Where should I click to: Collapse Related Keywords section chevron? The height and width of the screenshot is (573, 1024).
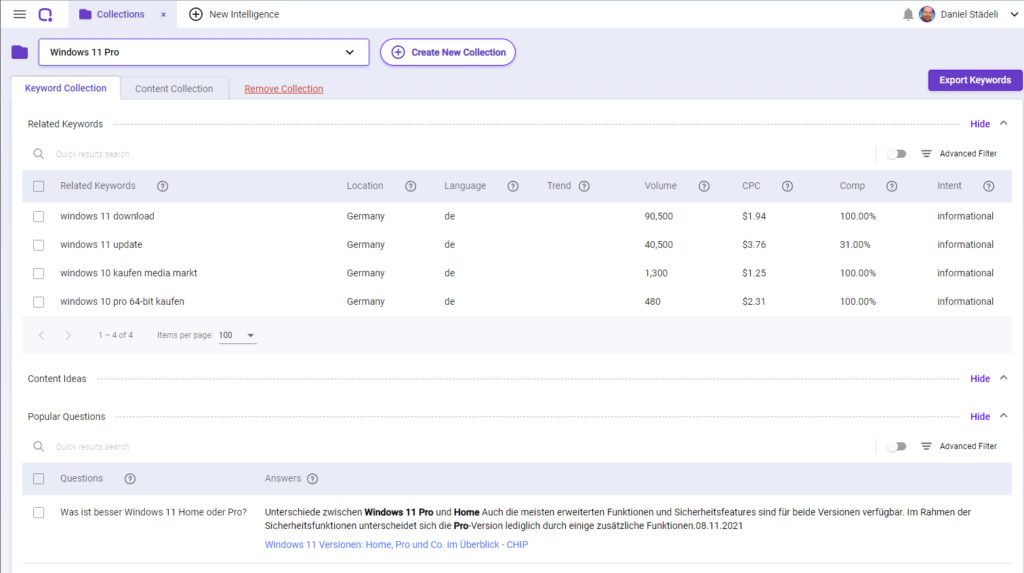(x=1004, y=123)
